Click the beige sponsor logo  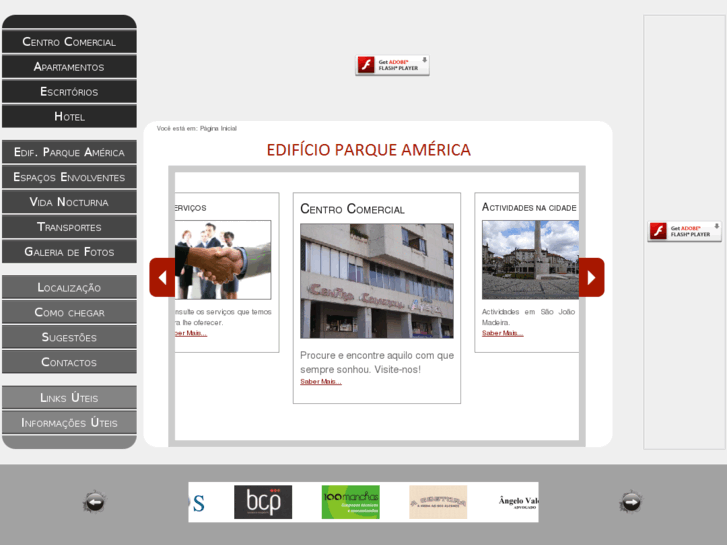point(438,502)
